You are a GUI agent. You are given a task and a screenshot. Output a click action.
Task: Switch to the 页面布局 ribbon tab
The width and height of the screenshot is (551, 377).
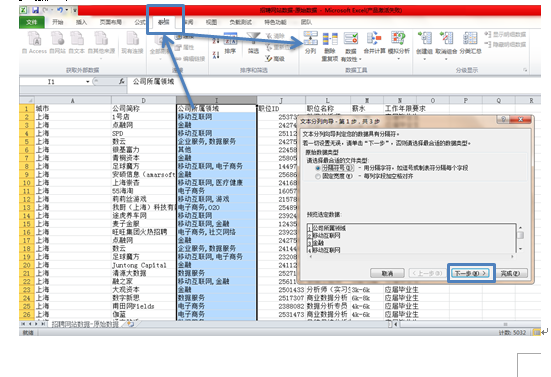tap(110, 22)
